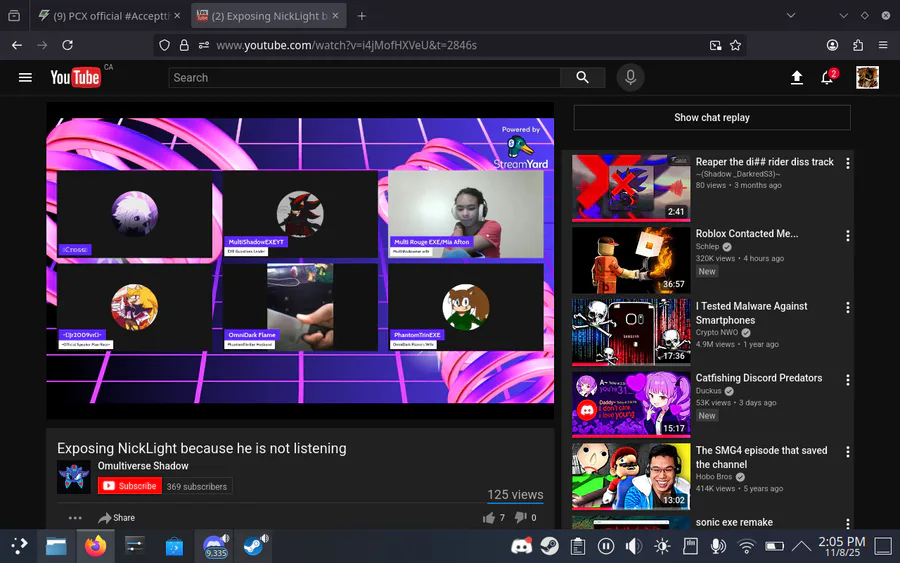Open the account avatar menu
This screenshot has width=900, height=563.
pos(867,77)
